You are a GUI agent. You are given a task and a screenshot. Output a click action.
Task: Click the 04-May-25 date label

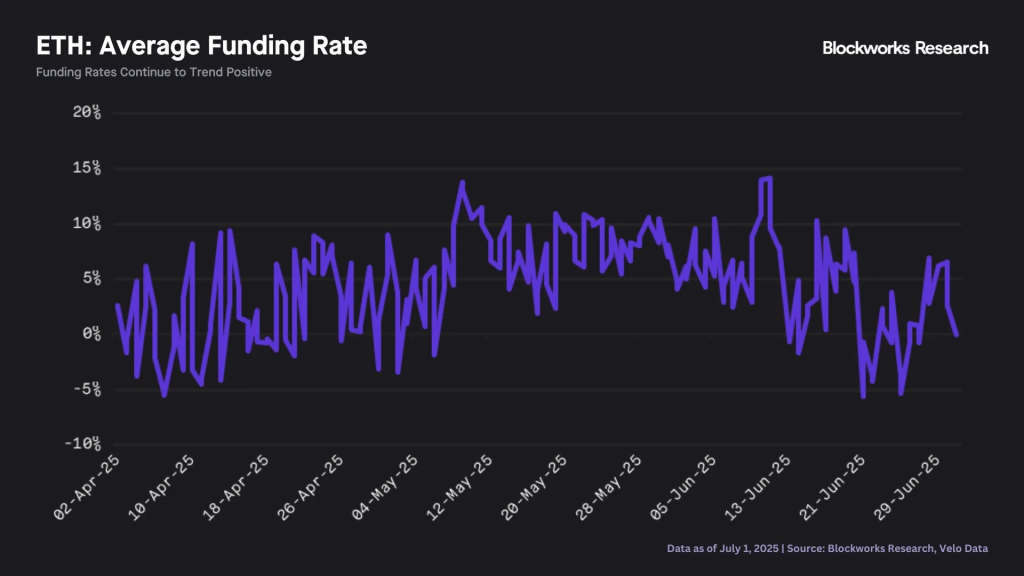(385, 488)
